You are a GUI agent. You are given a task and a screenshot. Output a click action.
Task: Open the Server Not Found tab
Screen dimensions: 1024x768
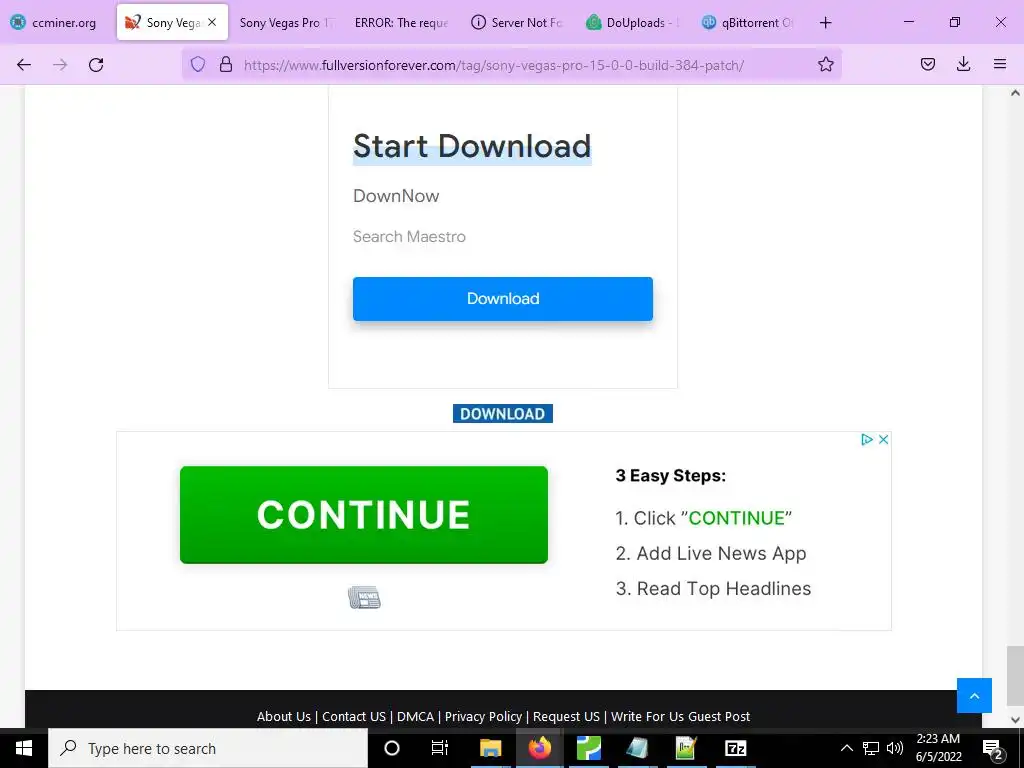pyautogui.click(x=517, y=23)
